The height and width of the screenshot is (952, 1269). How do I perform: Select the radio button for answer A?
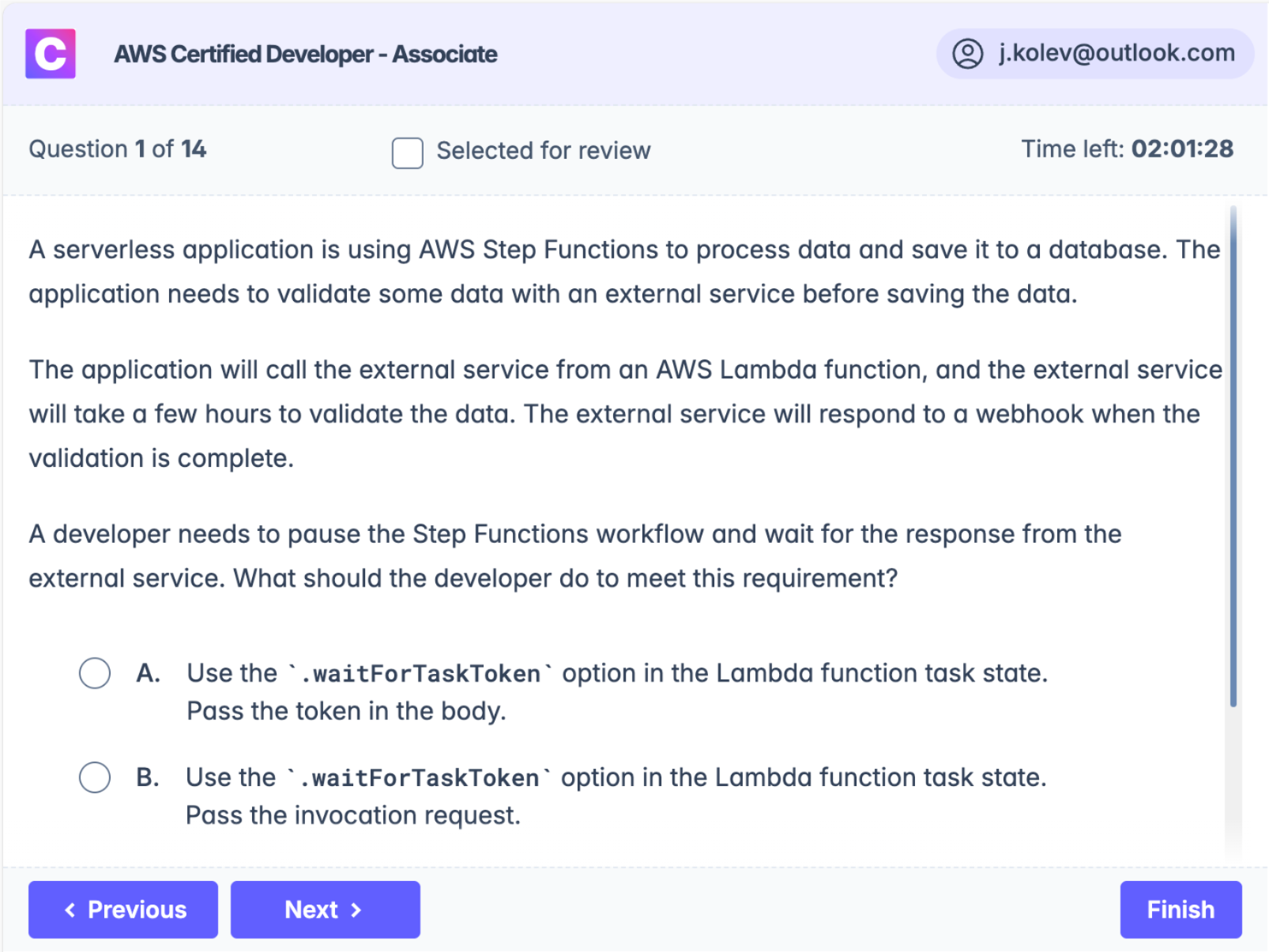[x=95, y=673]
